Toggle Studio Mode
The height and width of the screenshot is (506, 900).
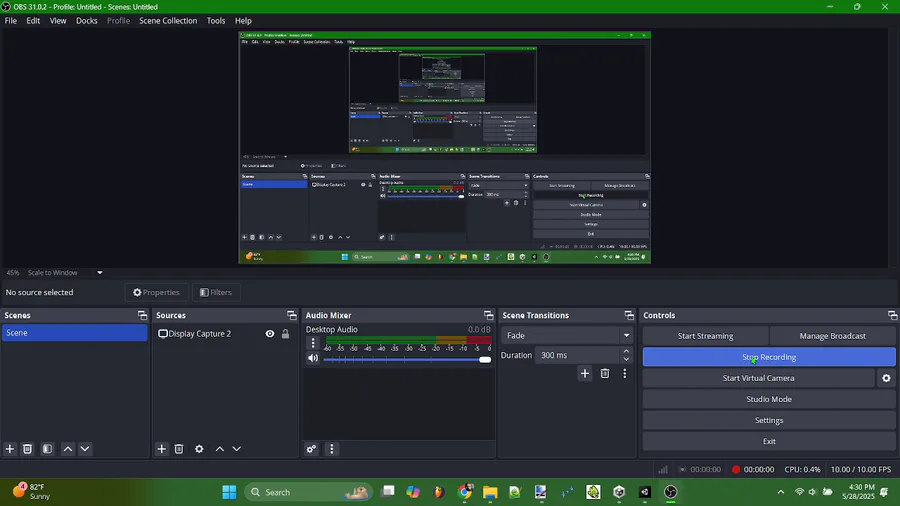click(769, 399)
